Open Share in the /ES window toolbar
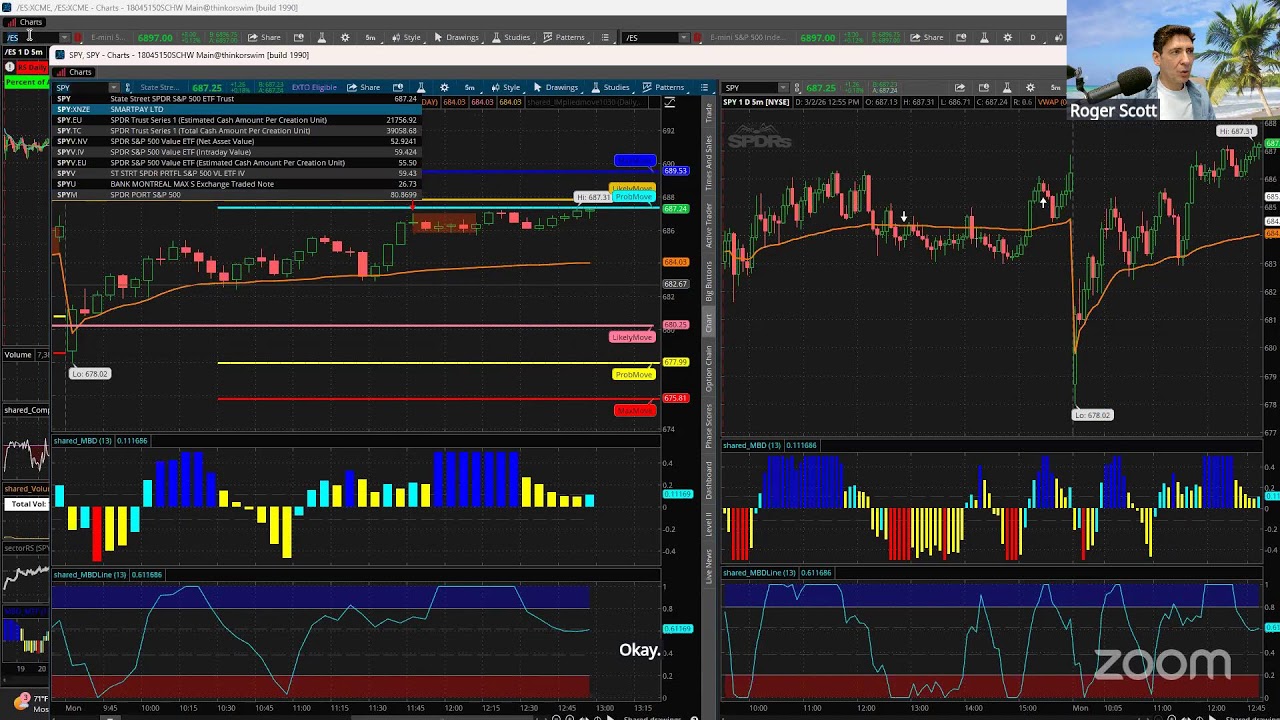 click(x=265, y=38)
